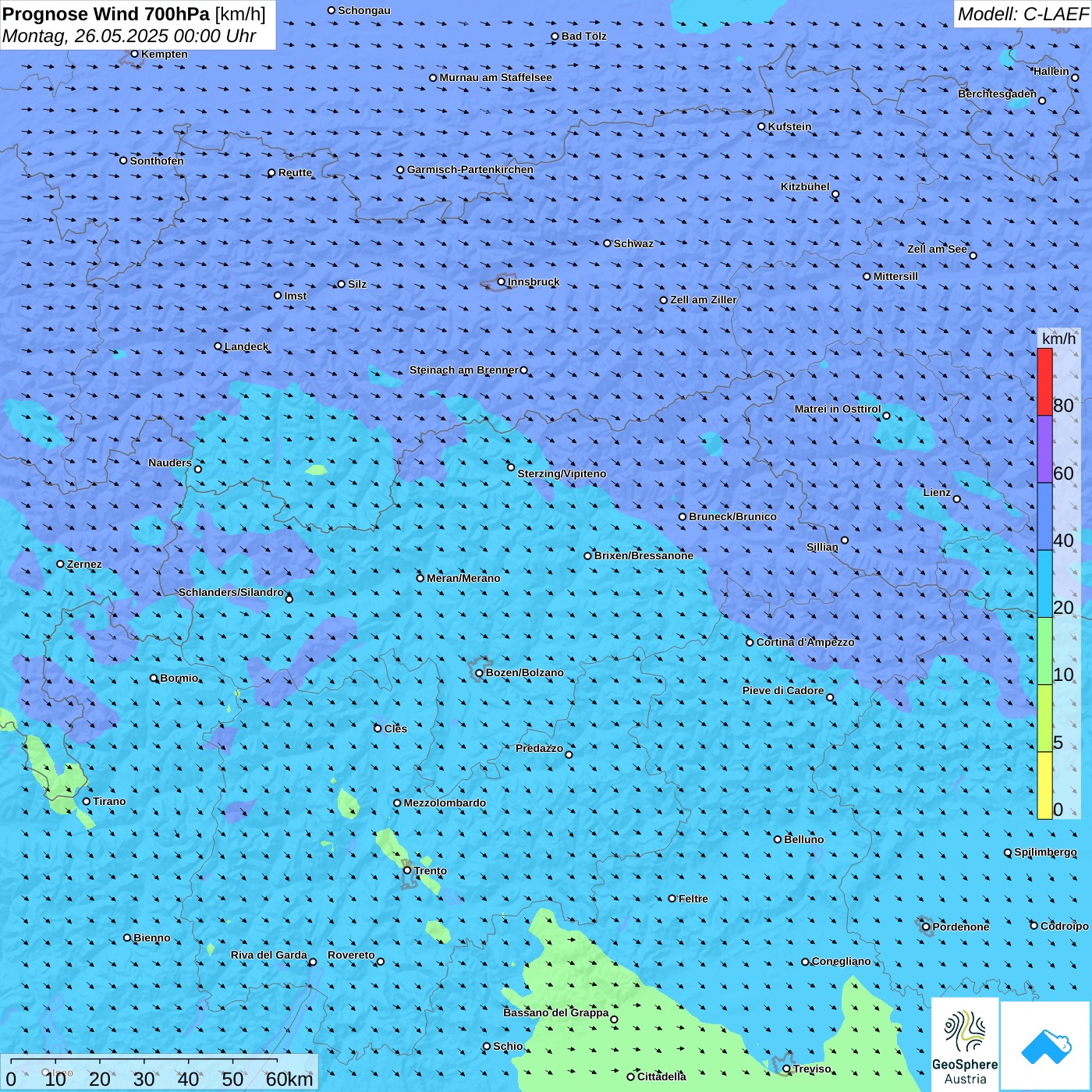Click the Cortina d'Ampezzo marker

point(750,642)
